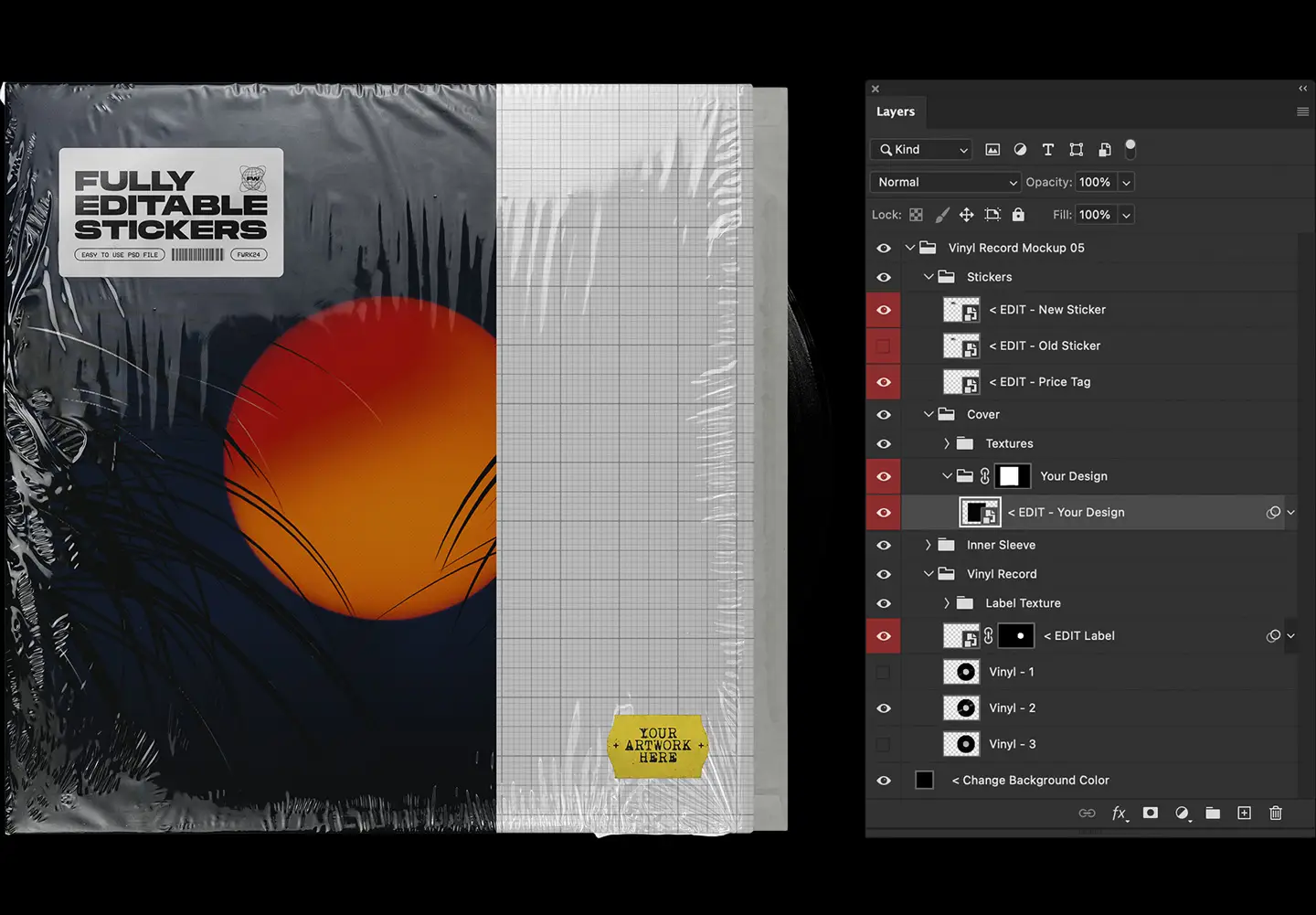
Task: Open the add layer style fx menu
Action: 1120,813
